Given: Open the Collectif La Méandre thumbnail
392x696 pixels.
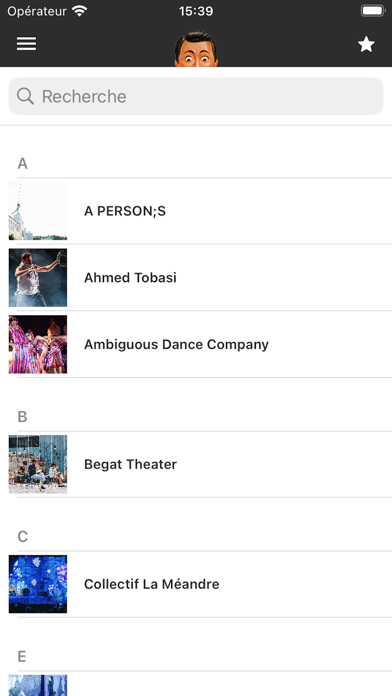Looking at the screenshot, I should point(38,584).
